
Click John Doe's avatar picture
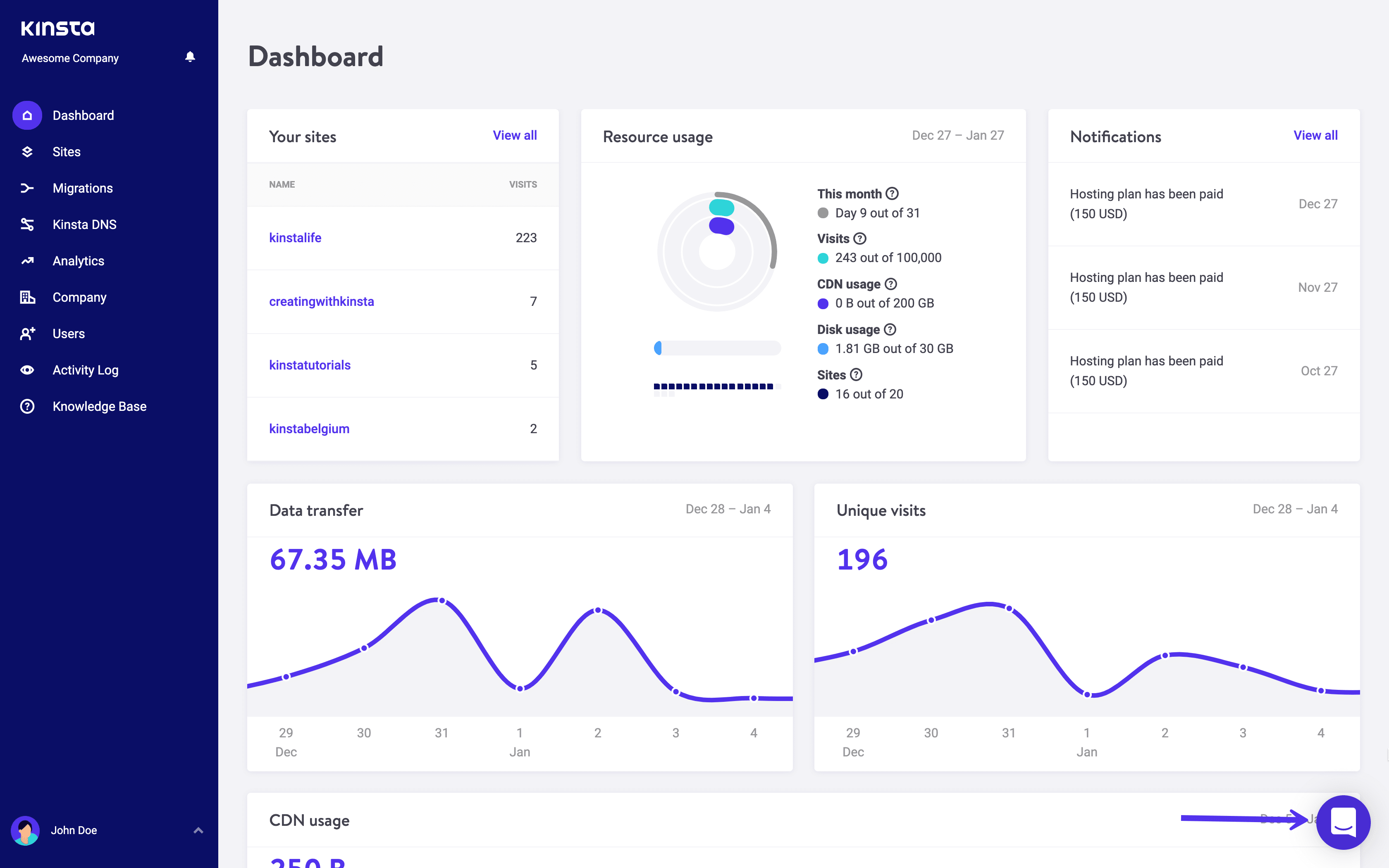[25, 830]
